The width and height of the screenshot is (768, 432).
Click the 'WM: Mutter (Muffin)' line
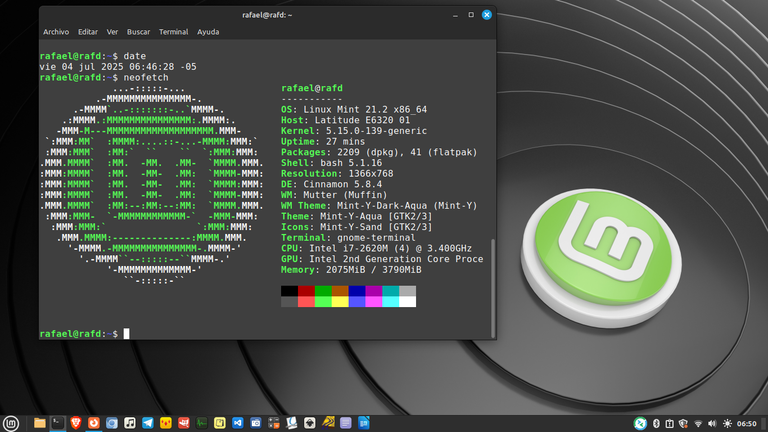tap(334, 195)
